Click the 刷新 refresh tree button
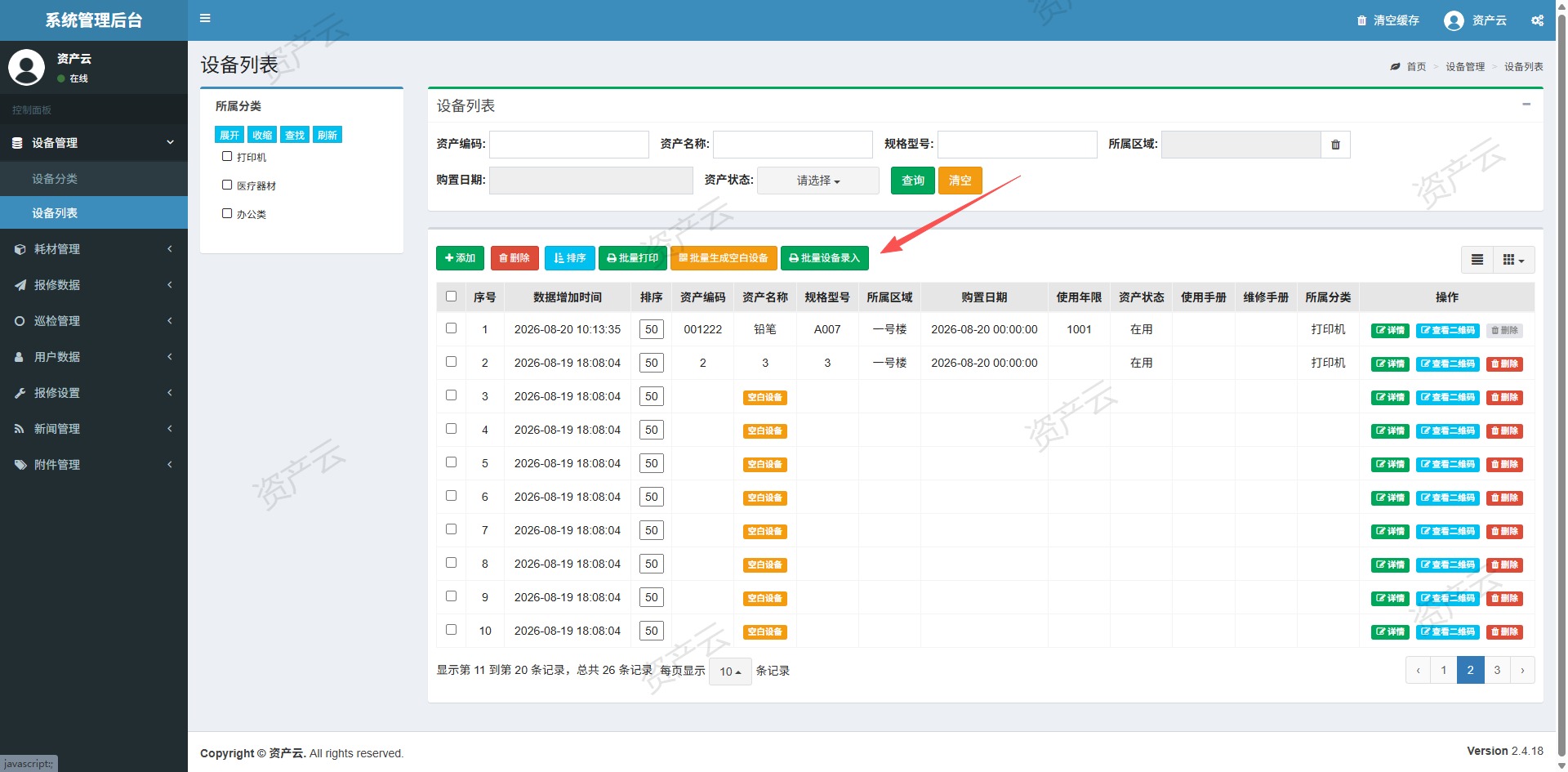This screenshot has height=772, width=1568. pyautogui.click(x=327, y=135)
